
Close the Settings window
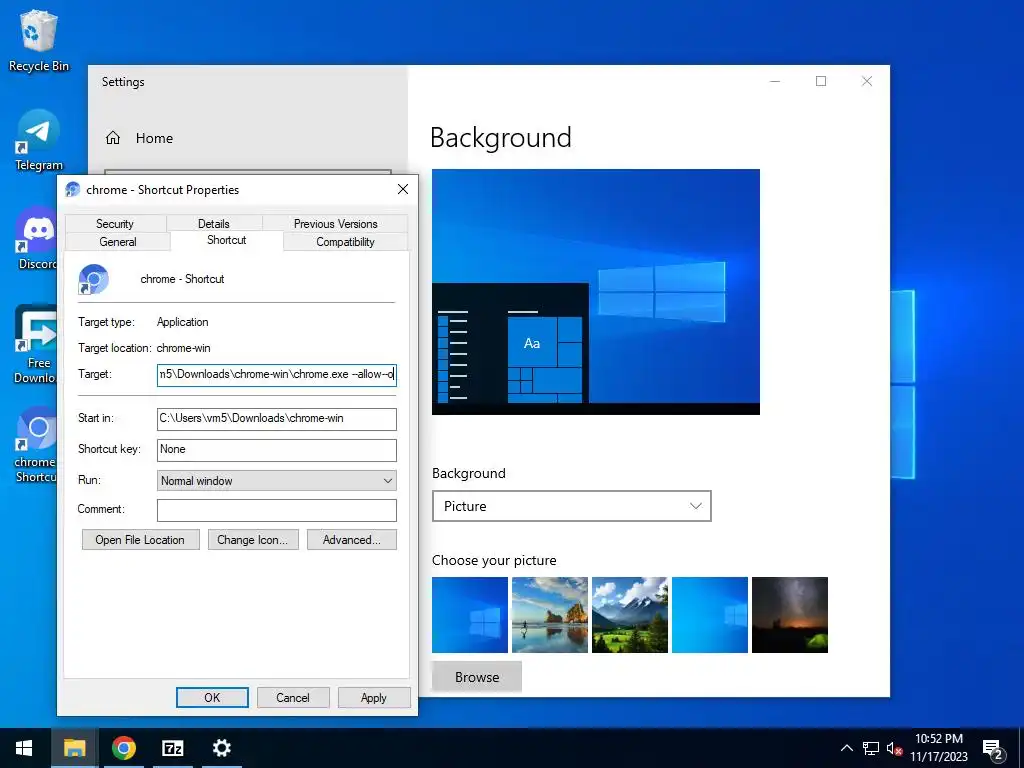tap(867, 81)
